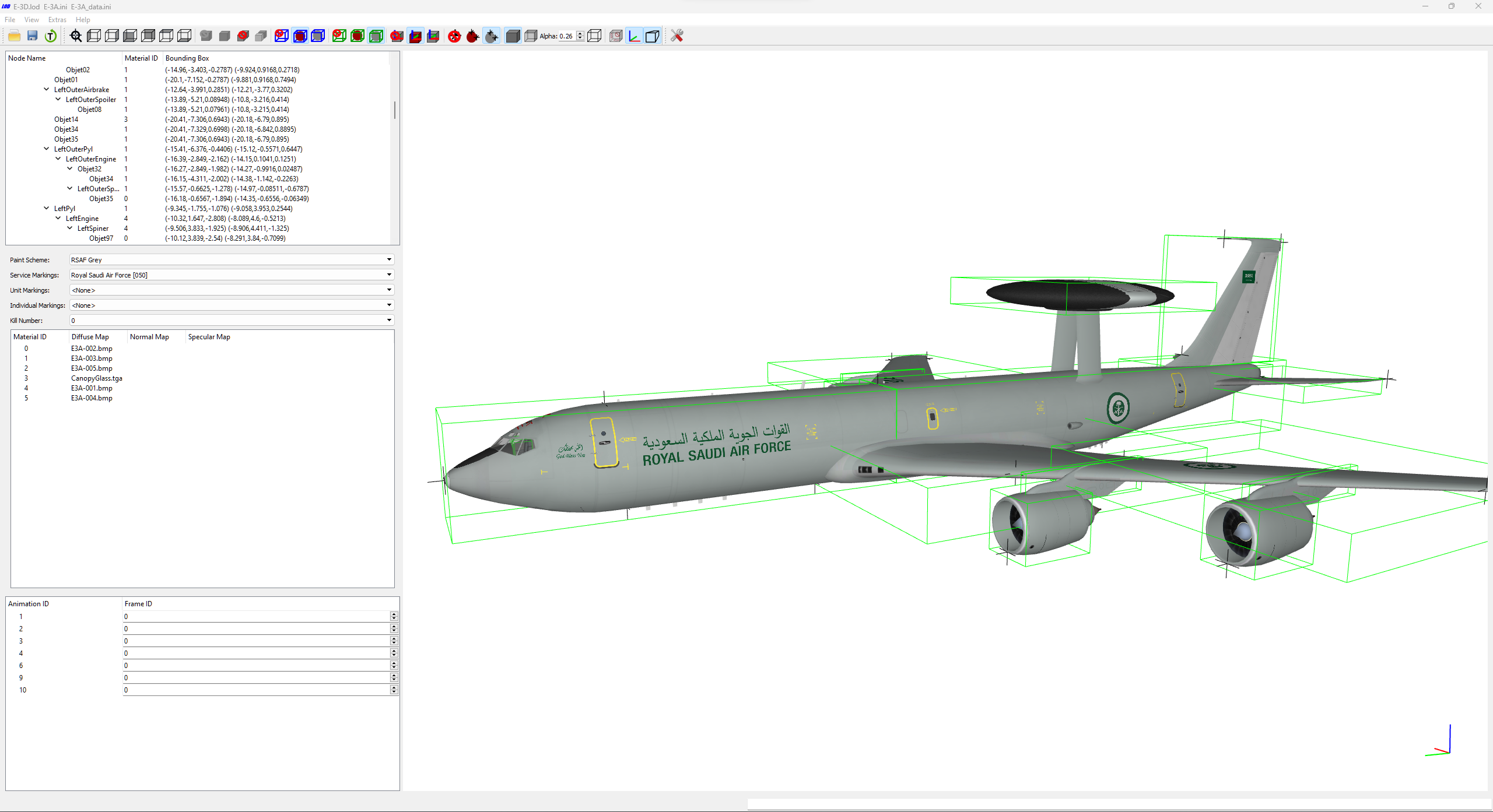Click the grey cube with red prohibition sign

pos(243,36)
